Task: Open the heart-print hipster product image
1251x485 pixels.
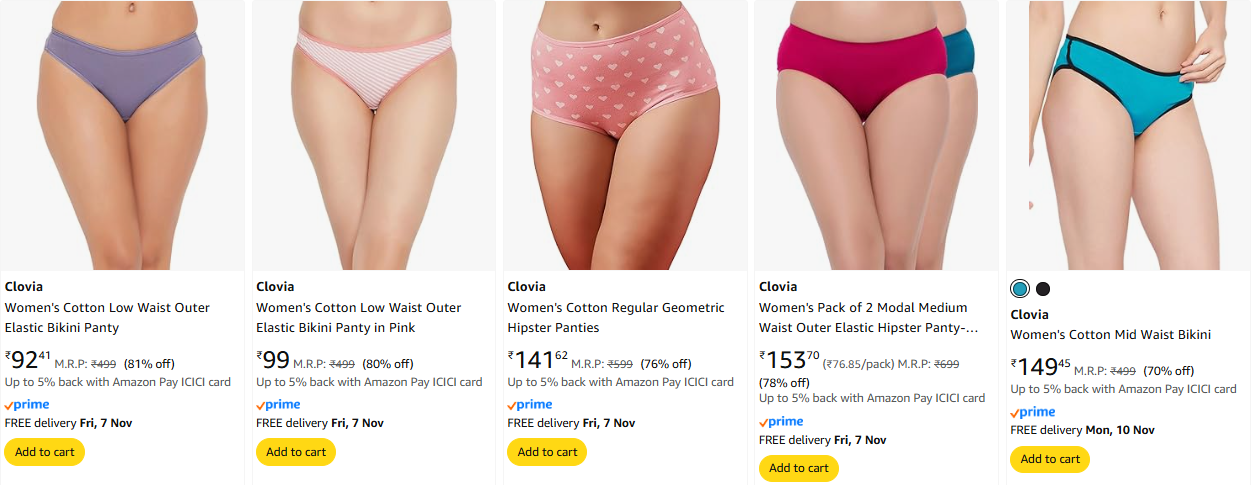Action: pos(625,135)
